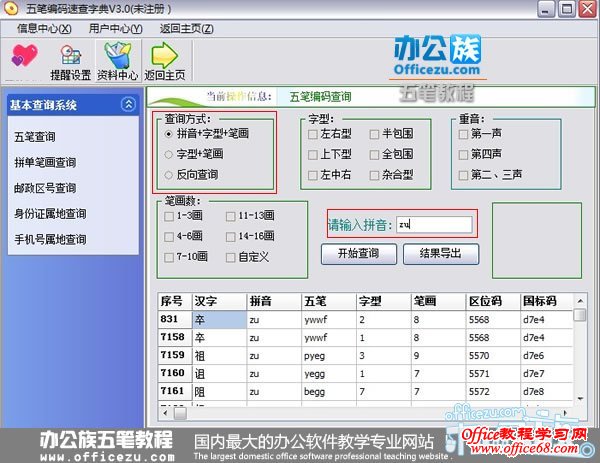The height and width of the screenshot is (463, 600).
Task: Click horizontal scrollbar left arrow
Action: coord(165,413)
